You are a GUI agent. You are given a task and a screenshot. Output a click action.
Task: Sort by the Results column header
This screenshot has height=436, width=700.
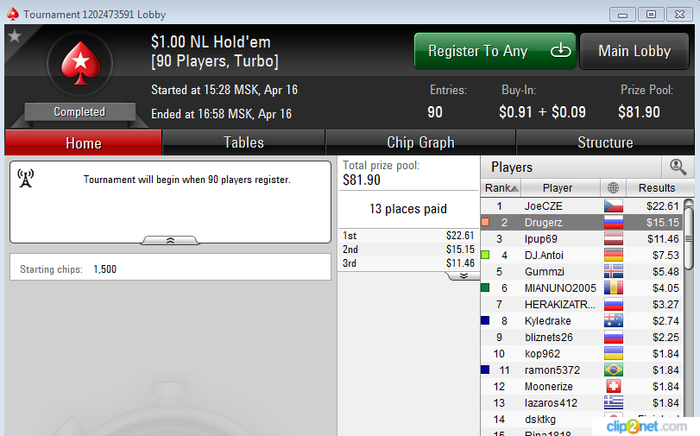point(656,188)
